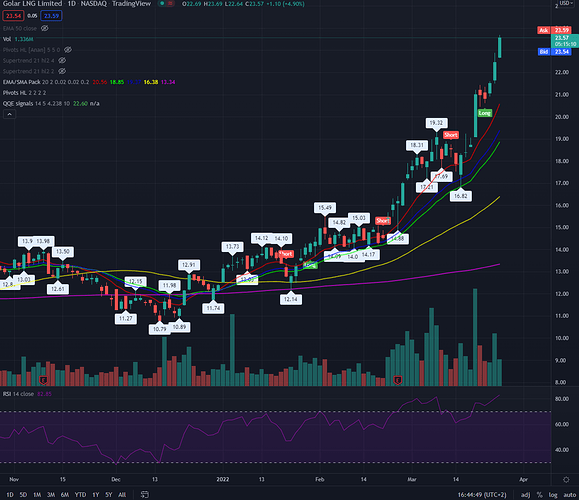
Task: Click the 11.27 pivot low label
Action: pyautogui.click(x=126, y=318)
